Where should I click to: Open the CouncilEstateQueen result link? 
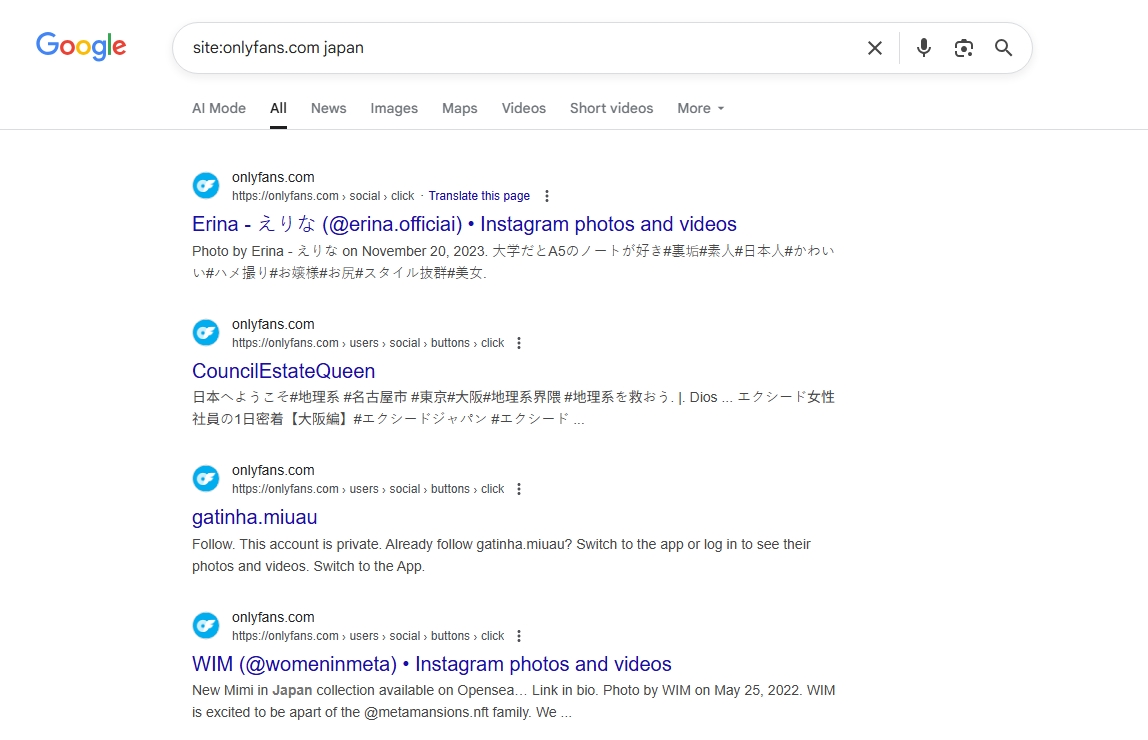283,371
